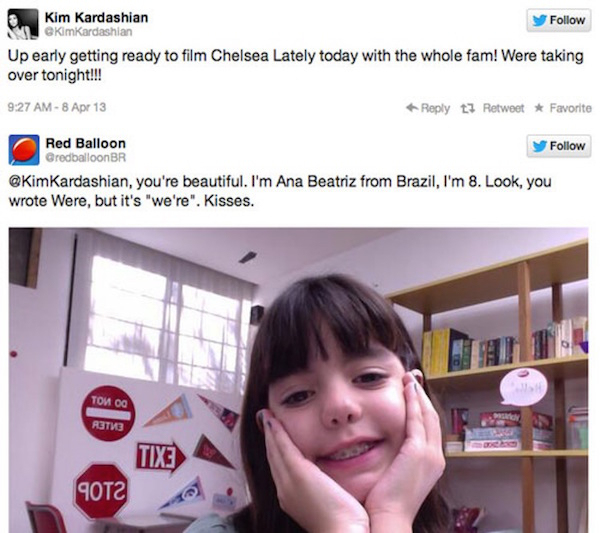Click the Reply arrow icon

click(412, 108)
